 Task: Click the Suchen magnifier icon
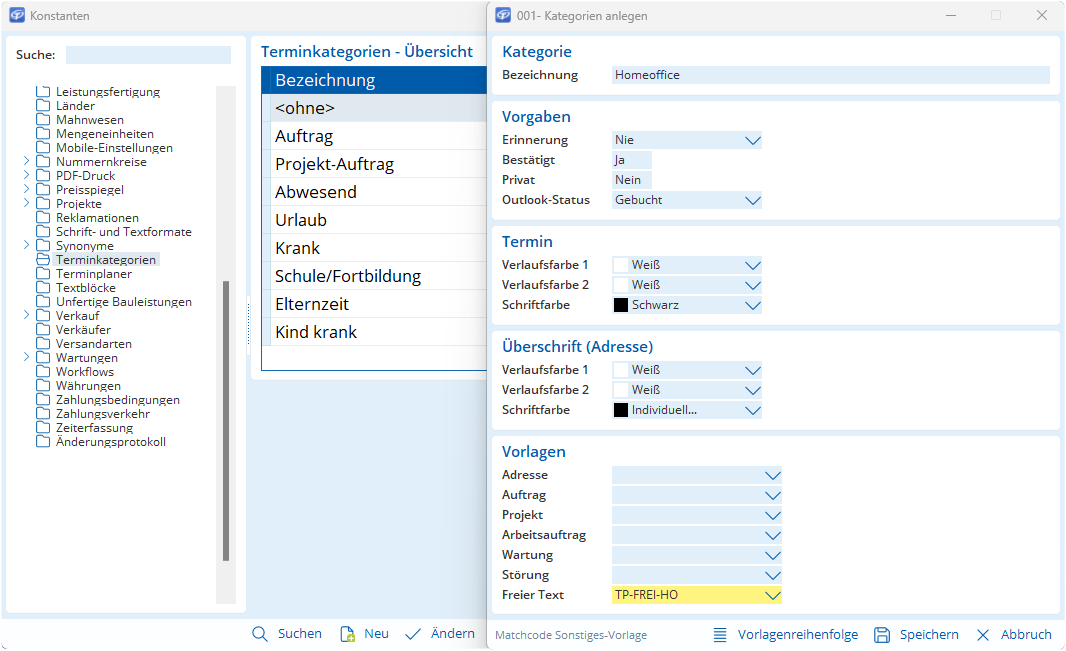tap(260, 634)
